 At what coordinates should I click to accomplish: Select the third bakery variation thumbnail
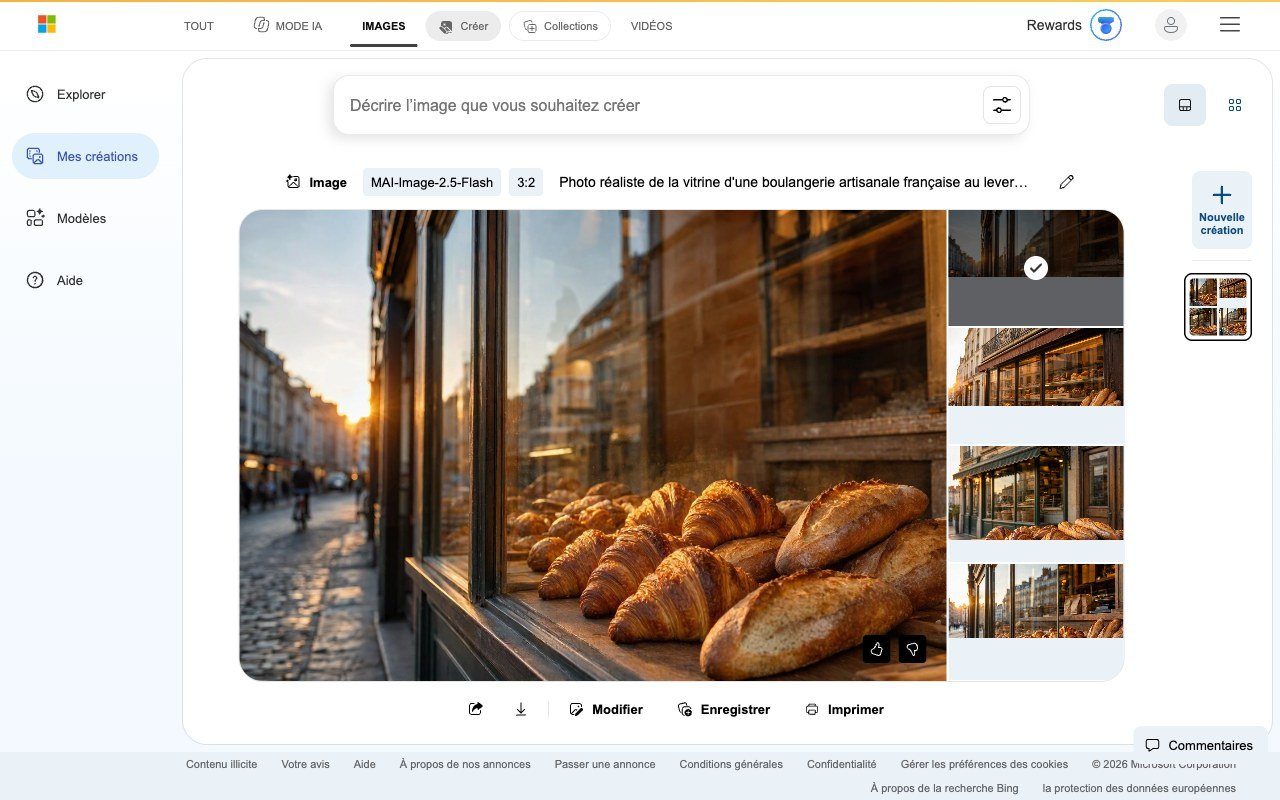click(x=1036, y=493)
